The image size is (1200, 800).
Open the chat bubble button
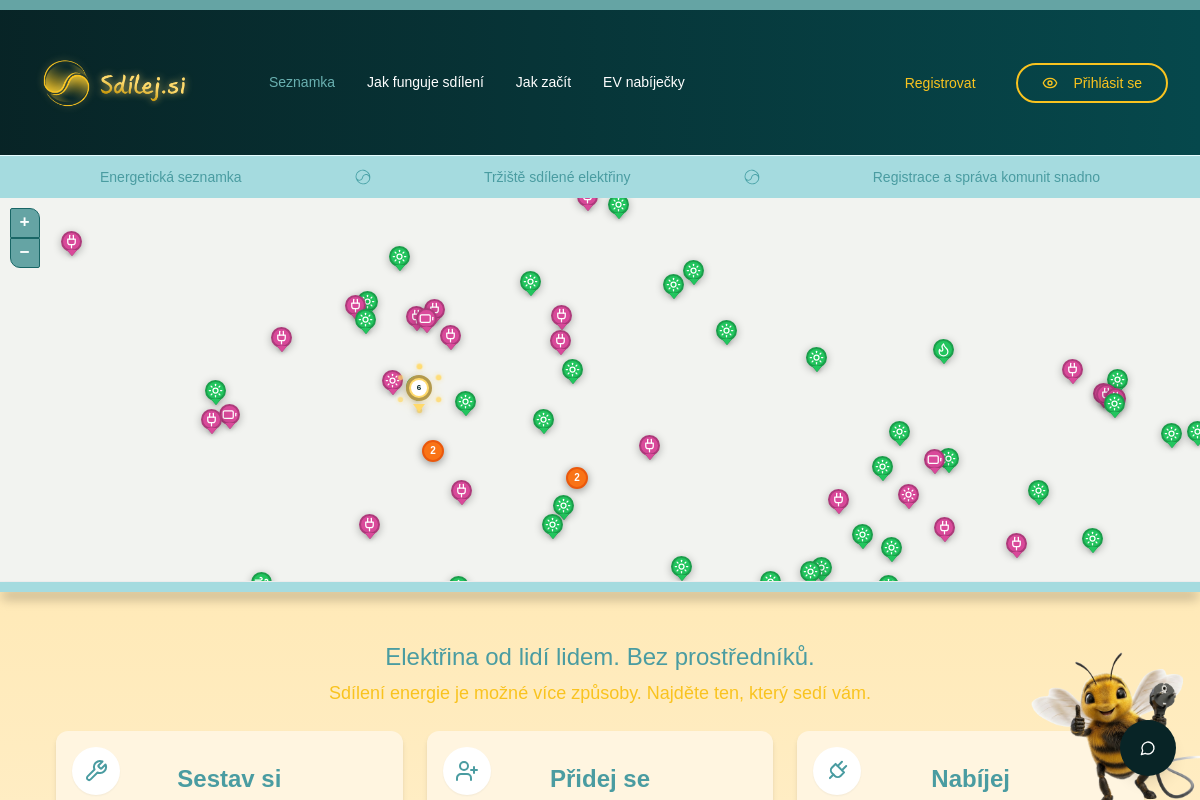pos(1148,748)
